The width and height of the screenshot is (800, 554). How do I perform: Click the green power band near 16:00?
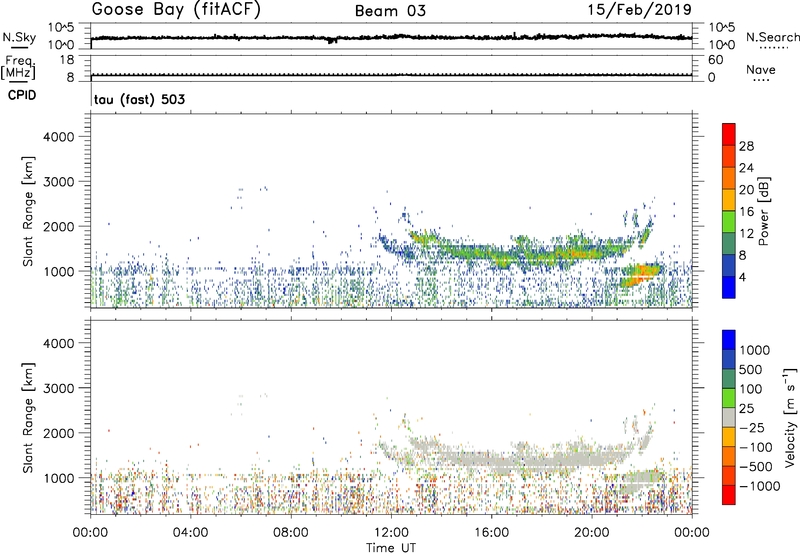point(492,254)
